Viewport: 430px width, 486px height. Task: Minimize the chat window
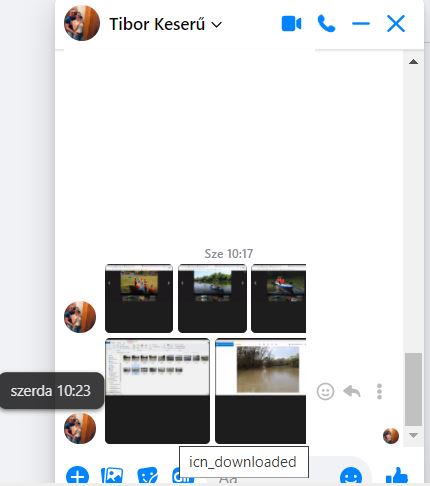[361, 24]
